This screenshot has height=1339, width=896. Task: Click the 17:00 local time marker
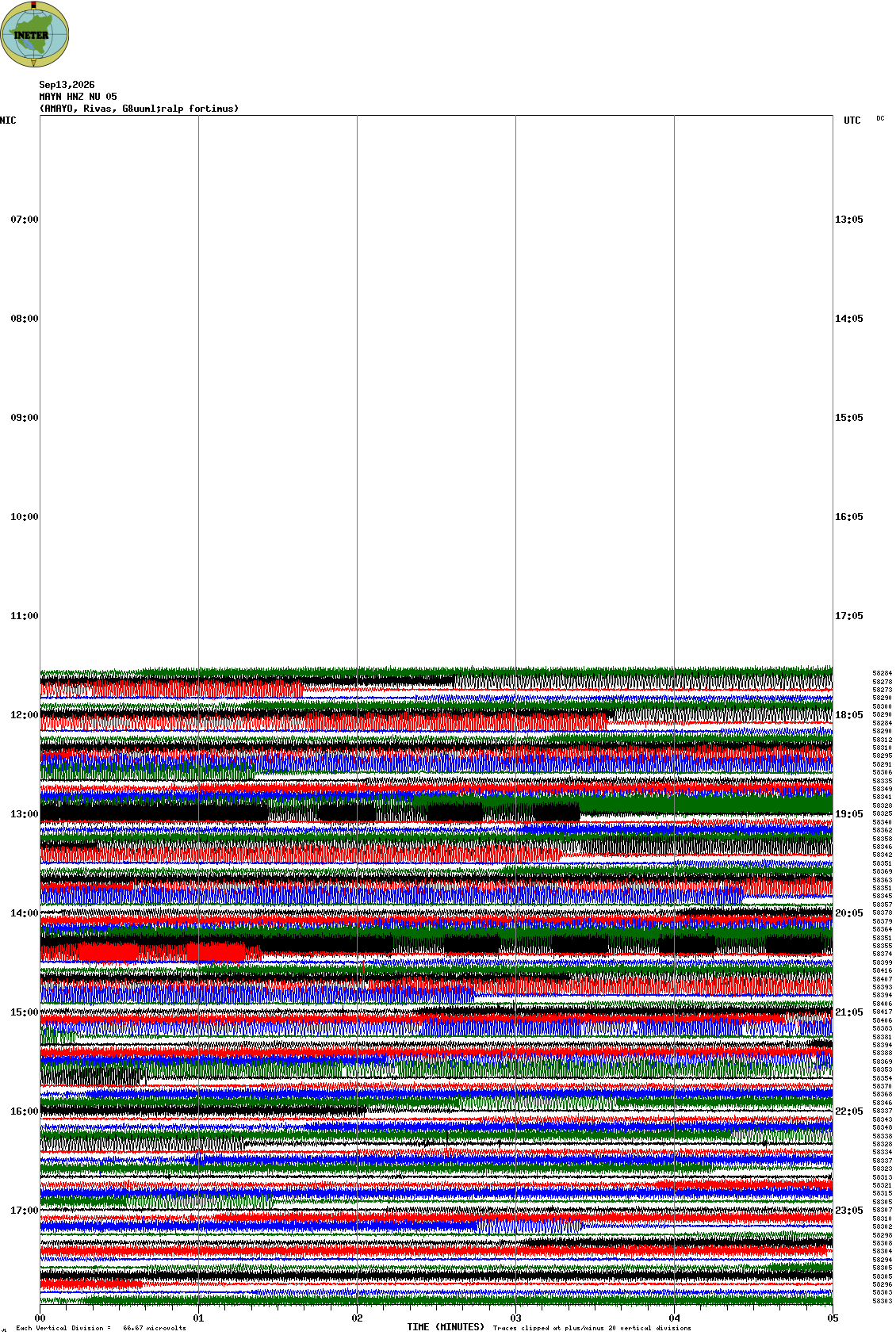coord(25,1211)
